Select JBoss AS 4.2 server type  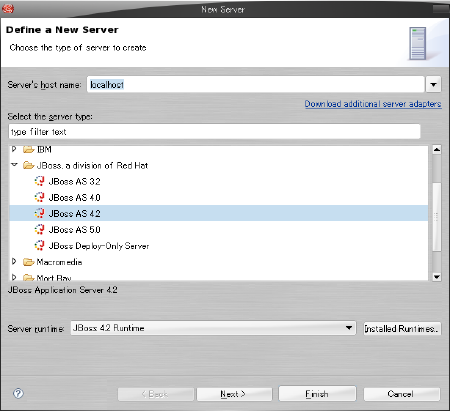74,213
